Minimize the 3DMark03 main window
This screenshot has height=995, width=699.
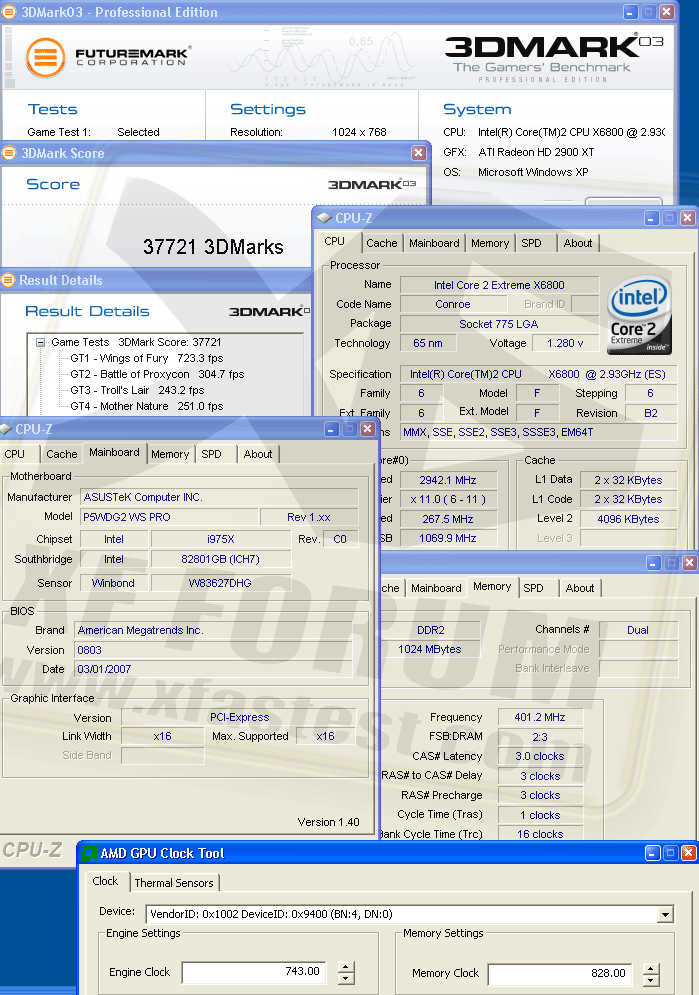pos(630,11)
